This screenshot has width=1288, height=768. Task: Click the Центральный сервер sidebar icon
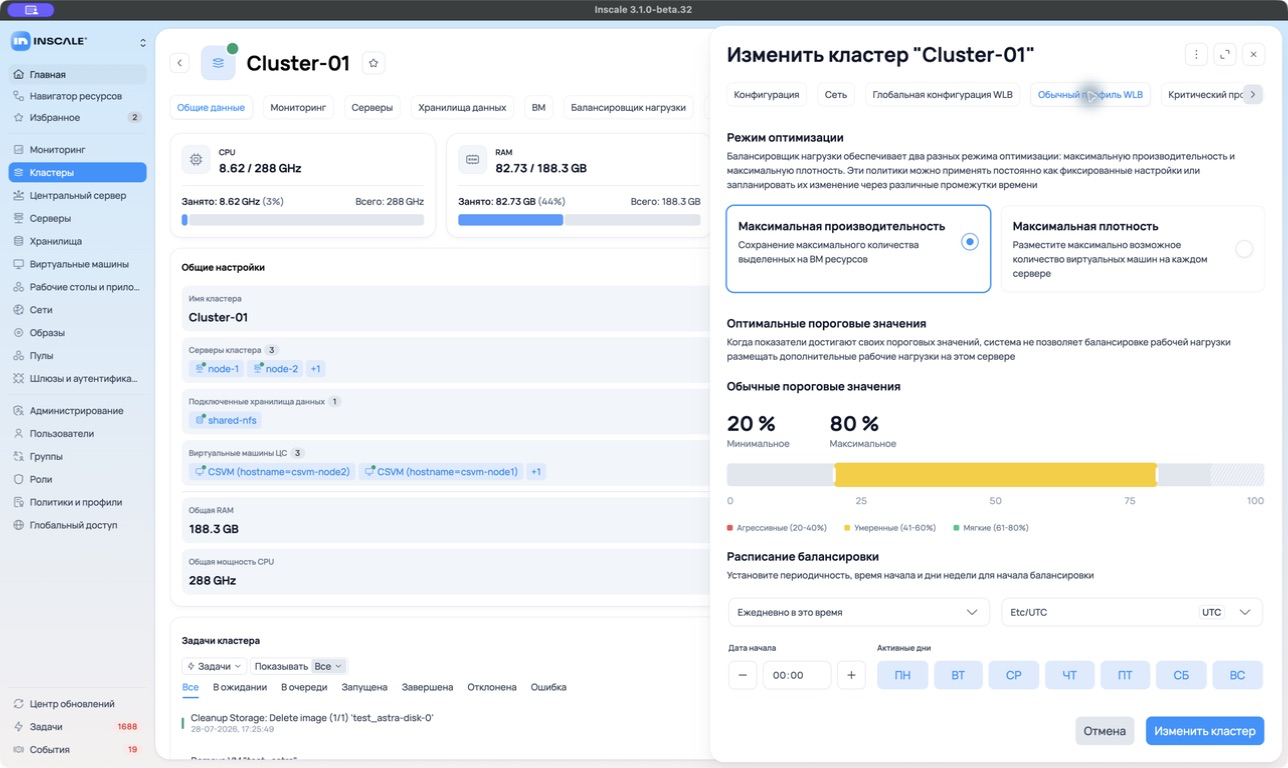(19, 196)
